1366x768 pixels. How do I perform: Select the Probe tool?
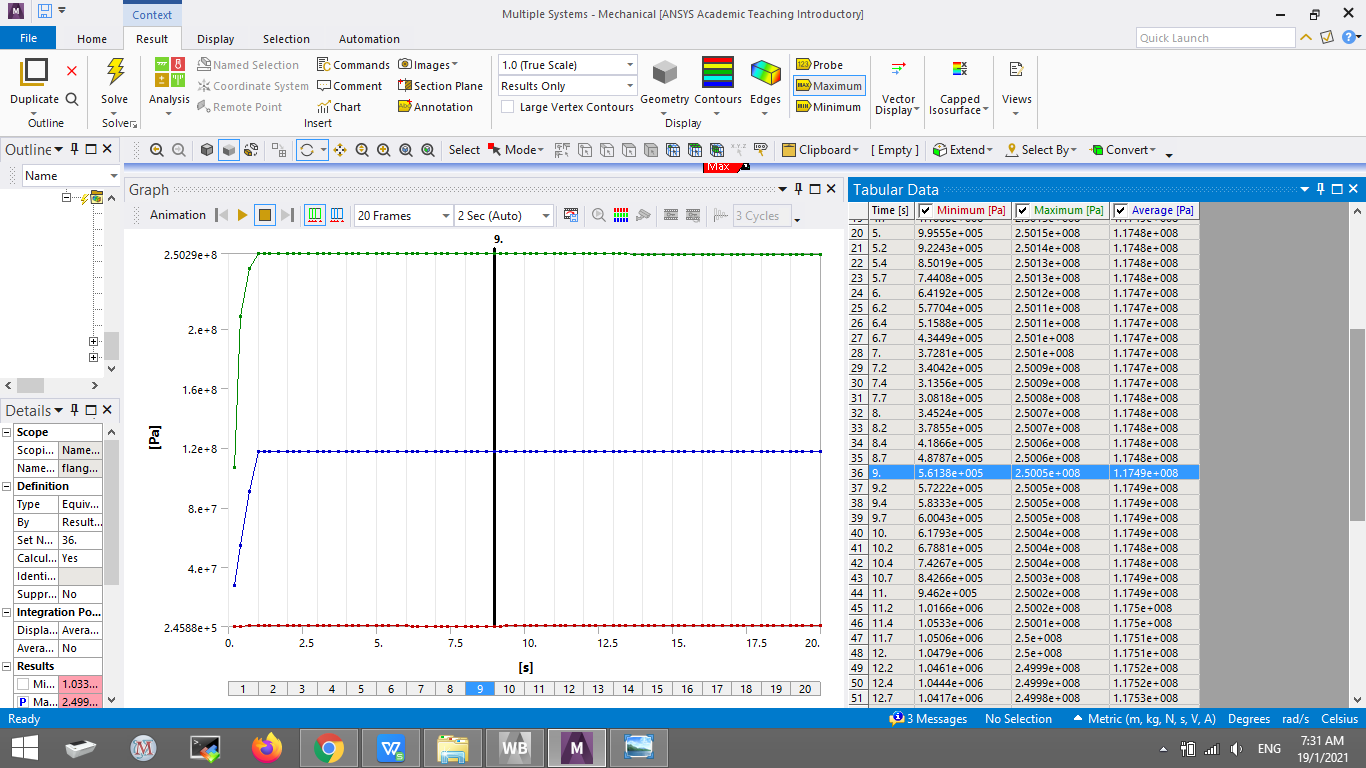tap(819, 65)
